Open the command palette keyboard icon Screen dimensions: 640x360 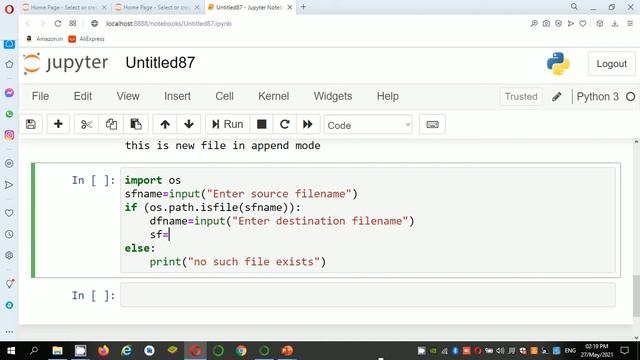(432, 124)
